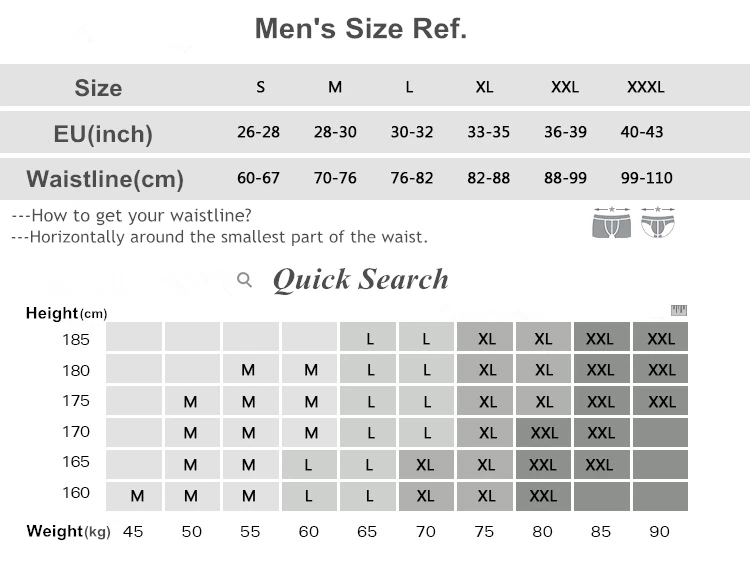Click XXL cell at height 160, weight 80
This screenshot has height=569, width=750.
point(543,496)
